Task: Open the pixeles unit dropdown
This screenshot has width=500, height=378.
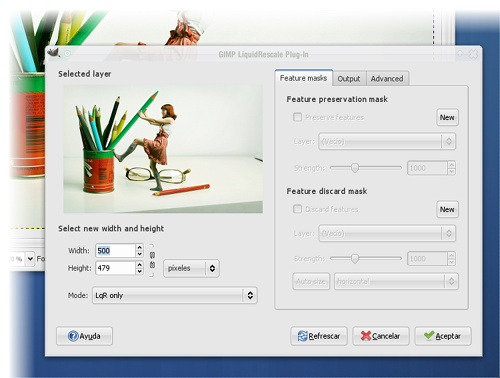Action: (x=191, y=268)
